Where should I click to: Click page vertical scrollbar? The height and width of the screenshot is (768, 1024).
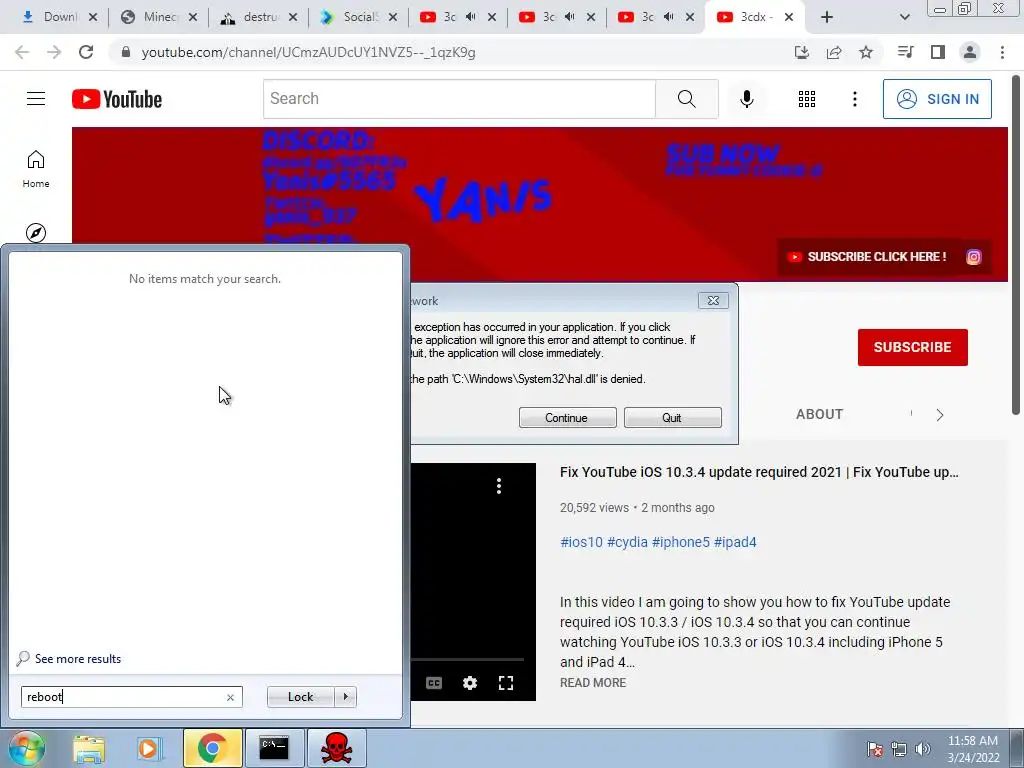point(1016,245)
